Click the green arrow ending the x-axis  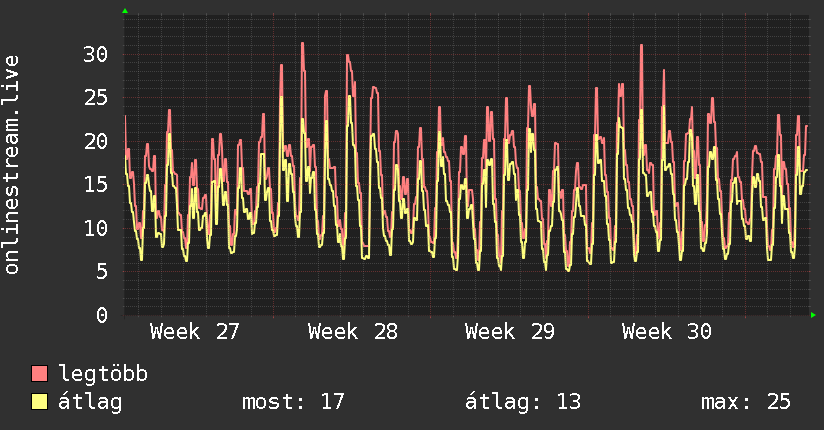pos(813,315)
